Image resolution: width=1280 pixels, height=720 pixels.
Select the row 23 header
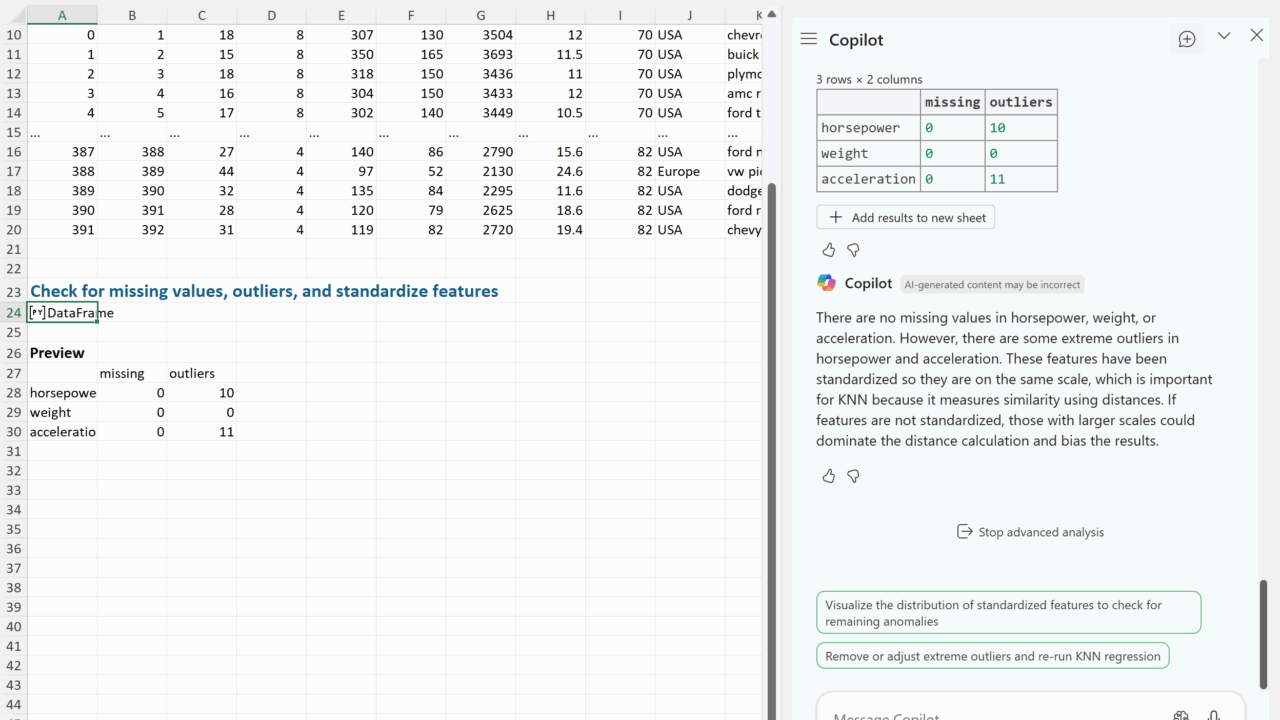[13, 292]
